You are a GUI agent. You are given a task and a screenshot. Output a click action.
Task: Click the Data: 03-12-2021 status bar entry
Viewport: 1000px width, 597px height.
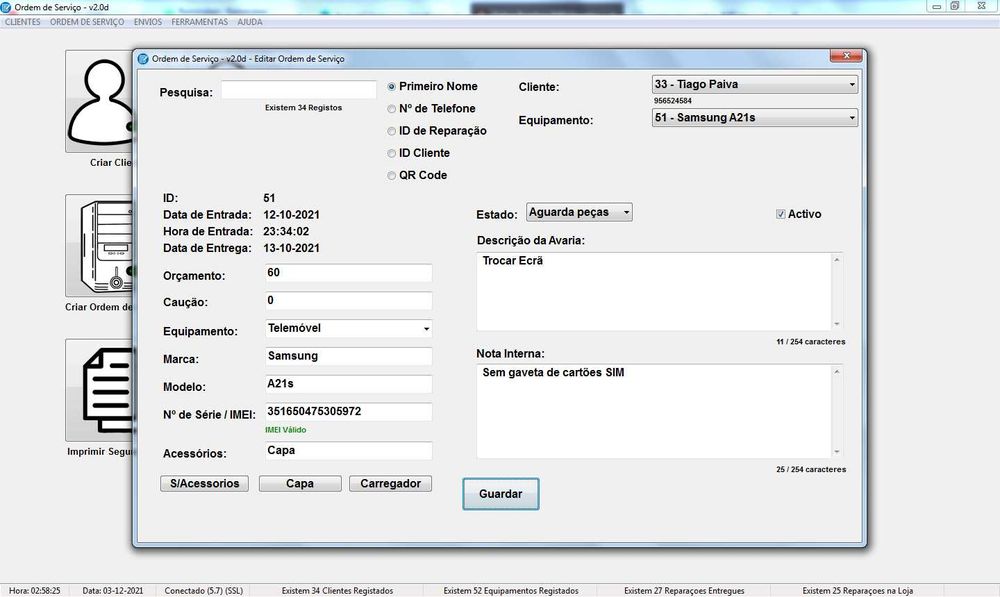coord(113,591)
